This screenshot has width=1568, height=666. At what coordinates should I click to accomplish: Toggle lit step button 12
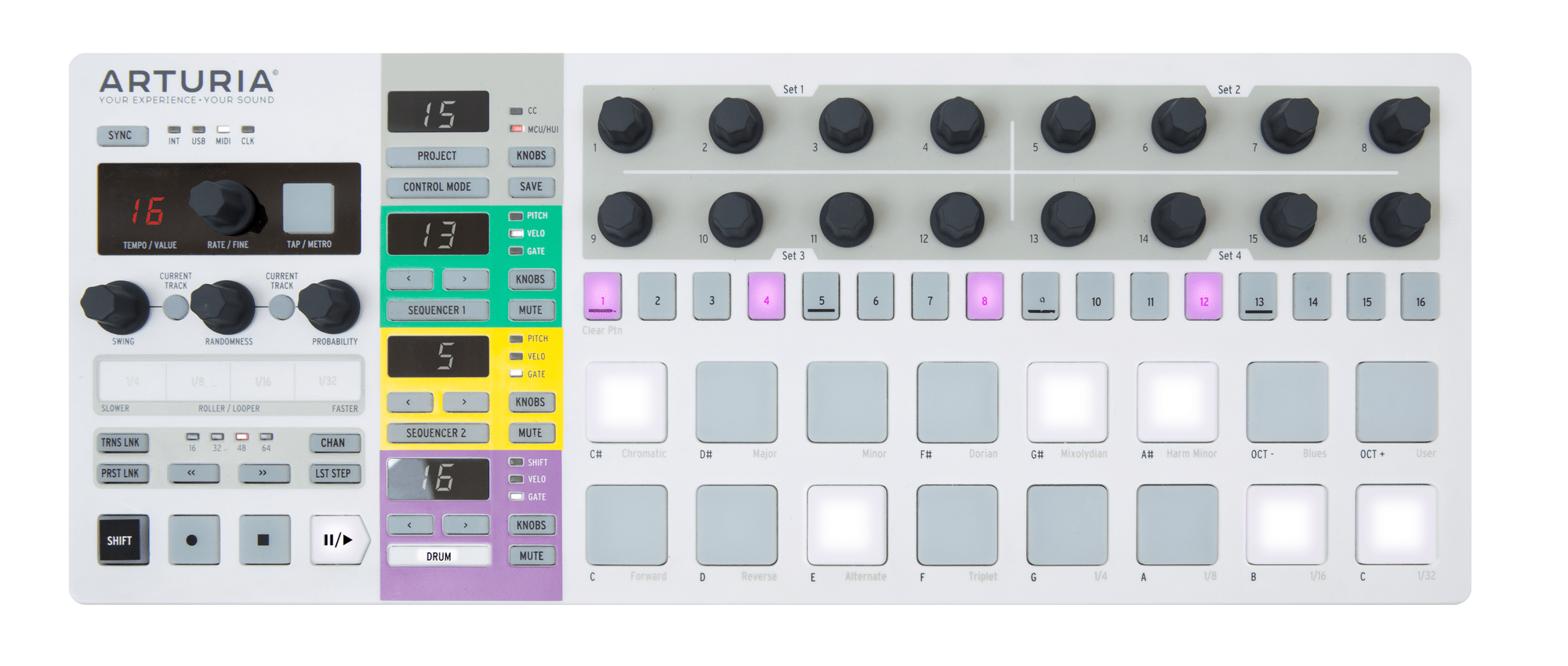1203,297
